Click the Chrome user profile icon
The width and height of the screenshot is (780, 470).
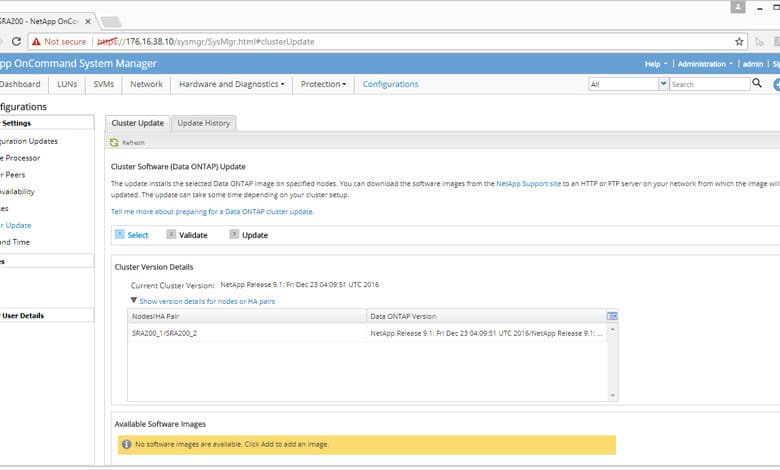tap(738, 7)
